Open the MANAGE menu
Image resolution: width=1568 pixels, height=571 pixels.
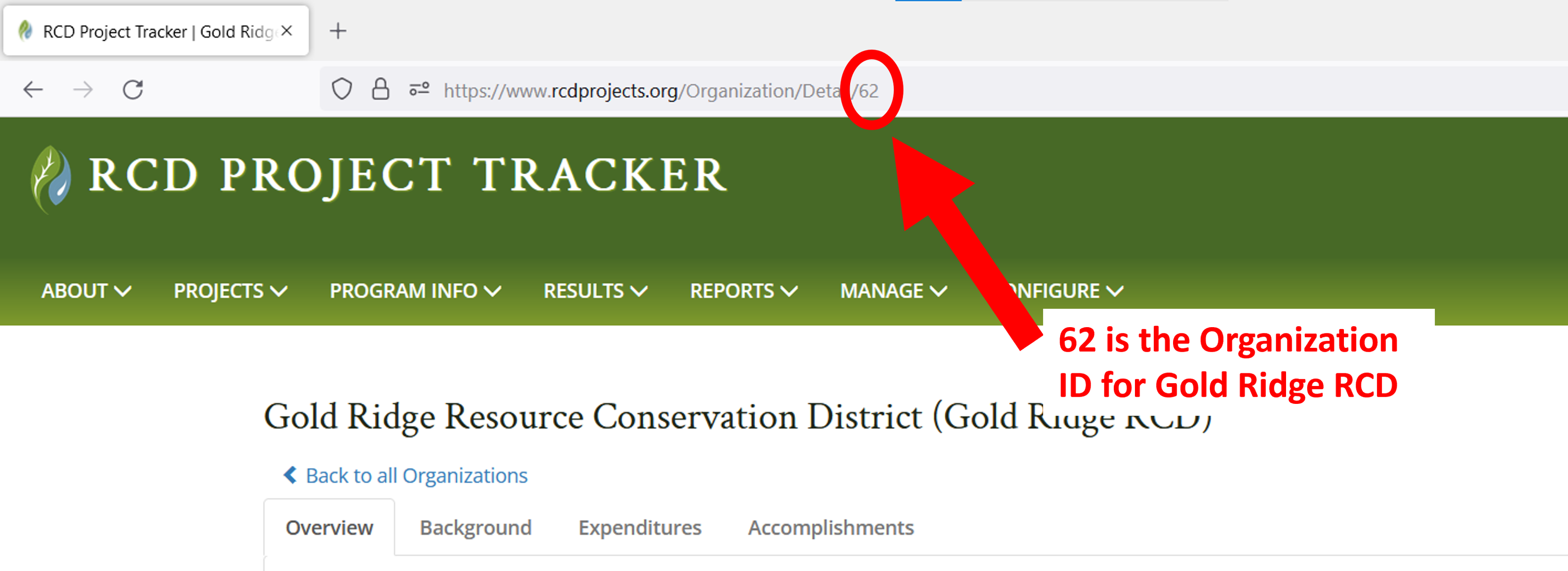point(893,291)
